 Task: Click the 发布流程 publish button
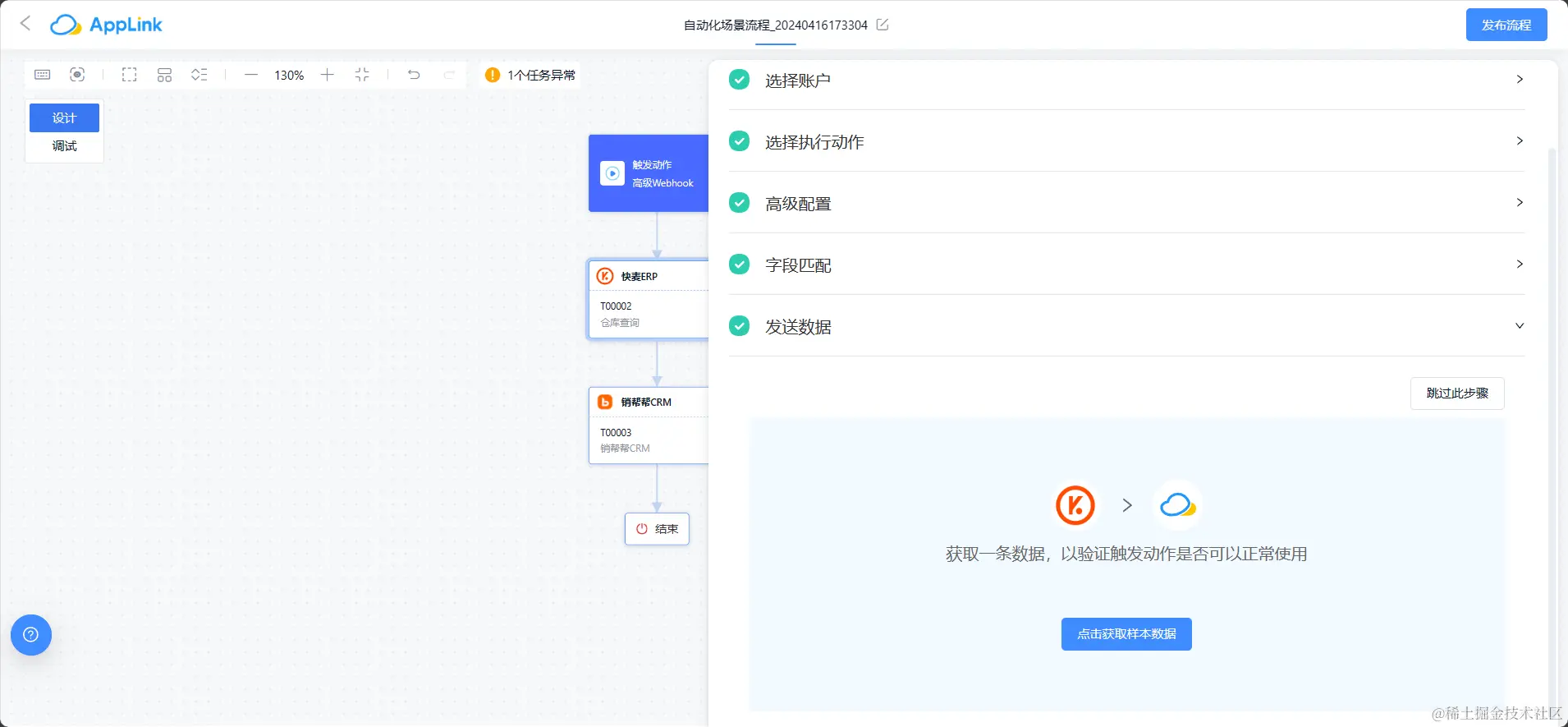coord(1506,25)
